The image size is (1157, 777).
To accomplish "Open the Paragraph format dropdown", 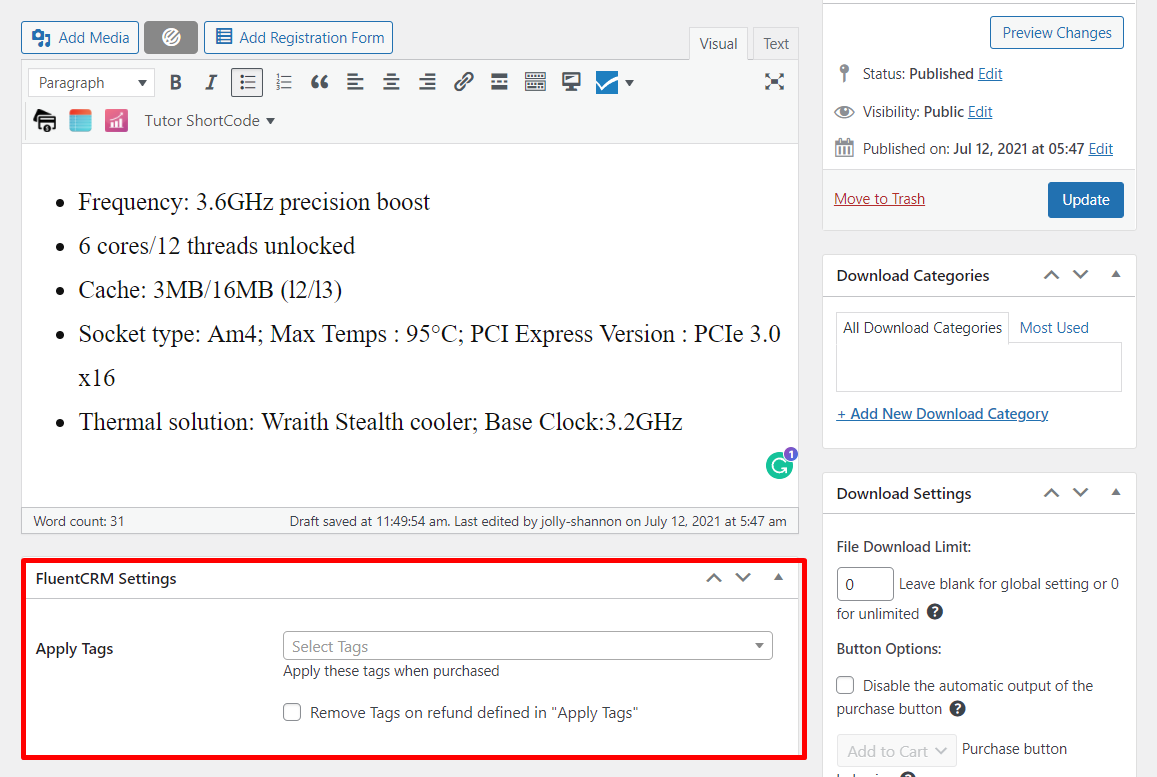I will coord(91,83).
